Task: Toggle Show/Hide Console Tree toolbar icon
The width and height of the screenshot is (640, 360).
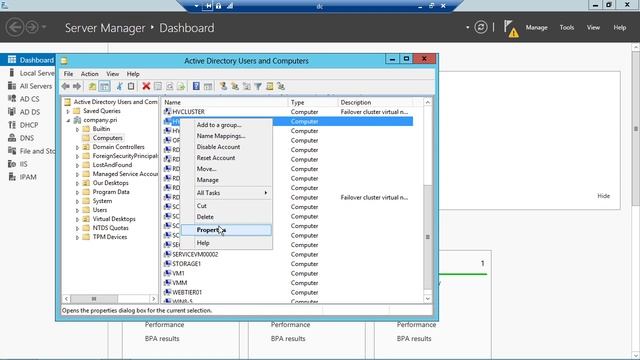Action: (x=104, y=86)
